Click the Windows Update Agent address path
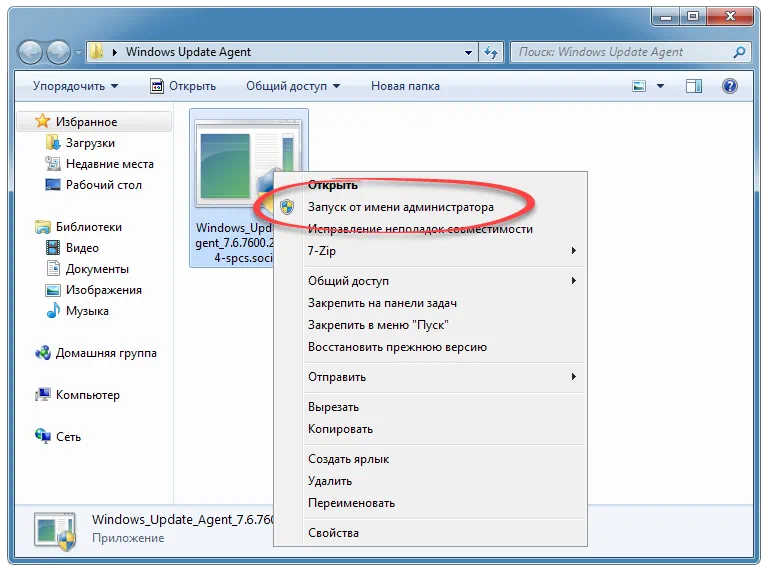The image size is (768, 571). point(188,52)
